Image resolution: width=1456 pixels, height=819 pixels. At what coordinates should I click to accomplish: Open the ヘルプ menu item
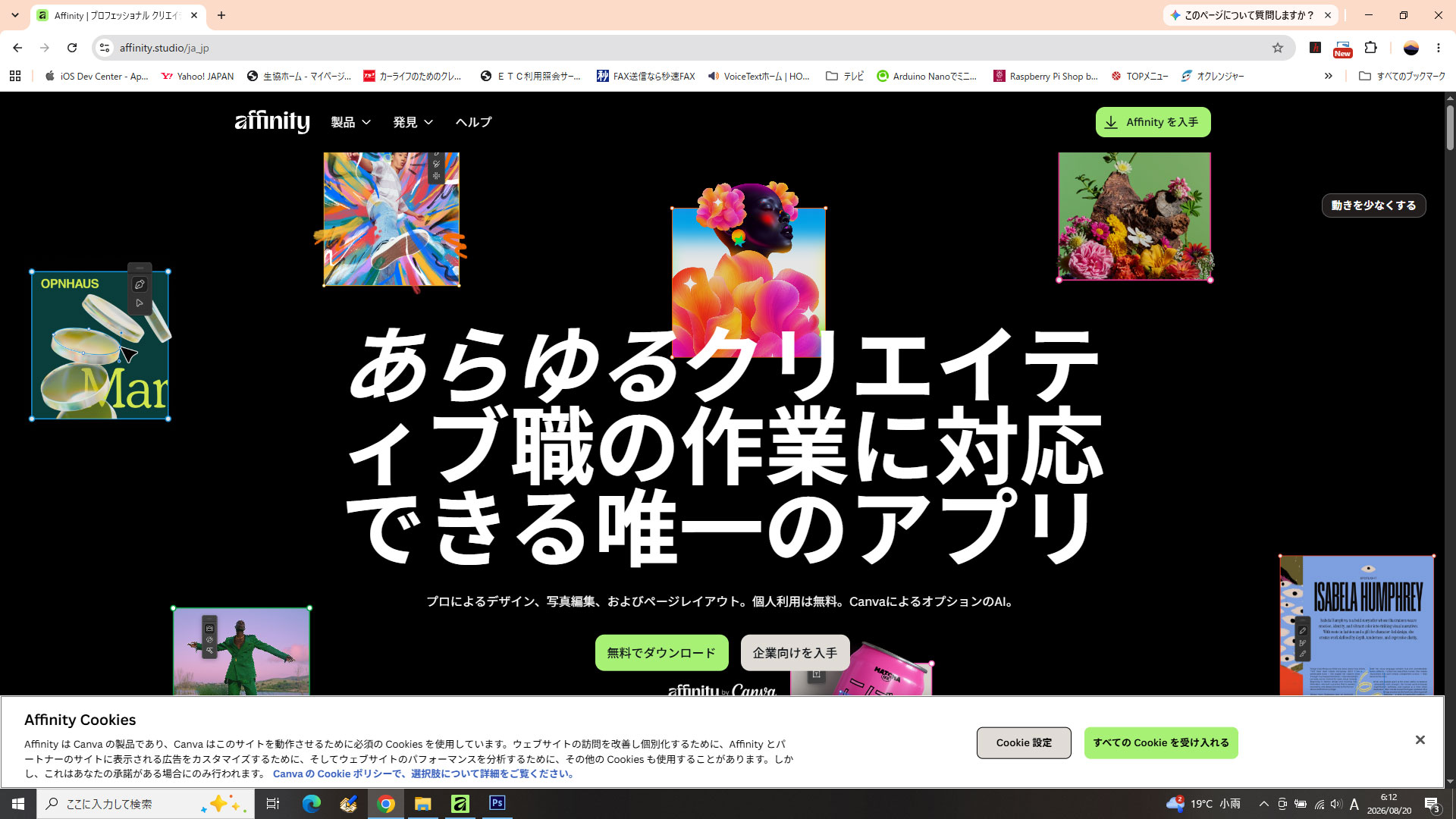point(473,122)
